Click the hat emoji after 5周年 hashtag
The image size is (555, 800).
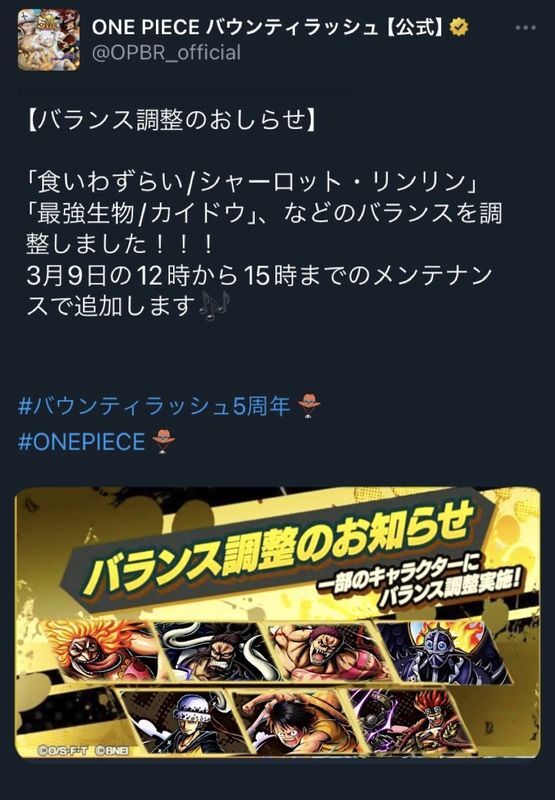pyautogui.click(x=308, y=407)
